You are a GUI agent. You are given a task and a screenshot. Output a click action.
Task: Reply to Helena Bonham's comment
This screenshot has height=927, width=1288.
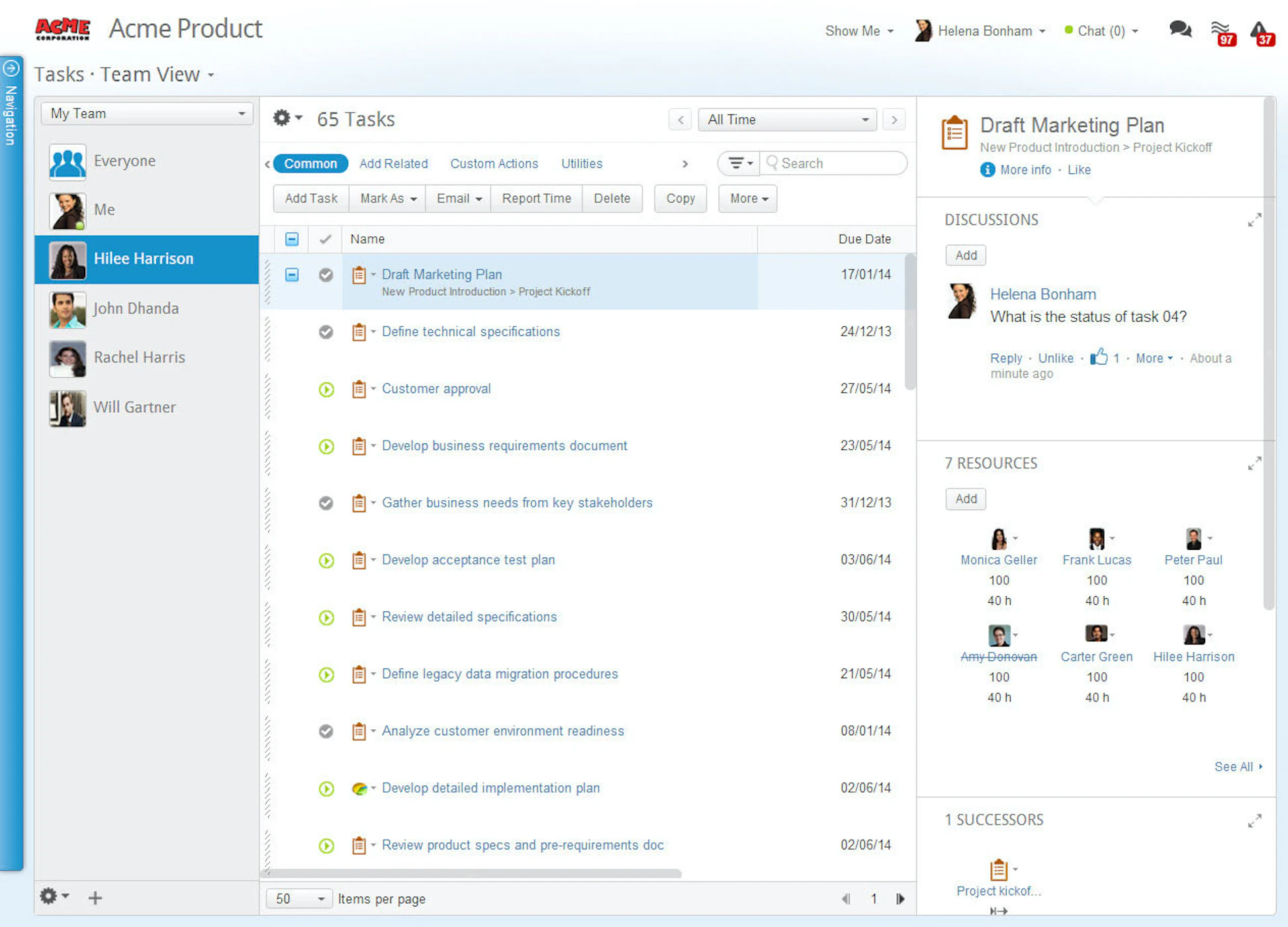coord(1006,358)
